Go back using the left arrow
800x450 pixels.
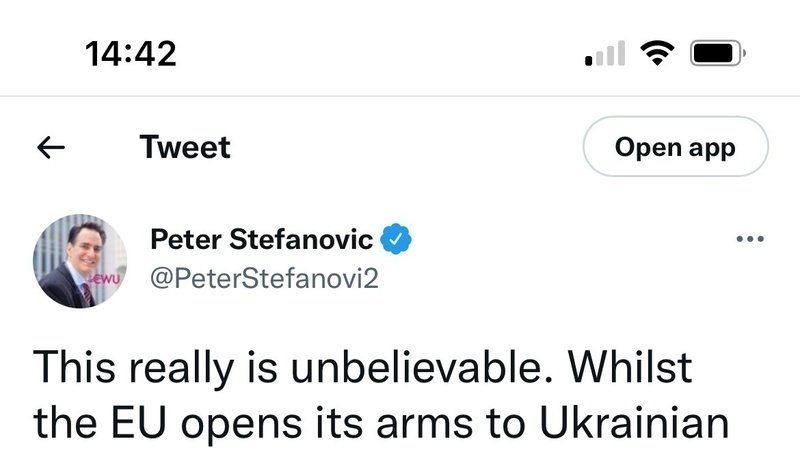click(x=51, y=148)
